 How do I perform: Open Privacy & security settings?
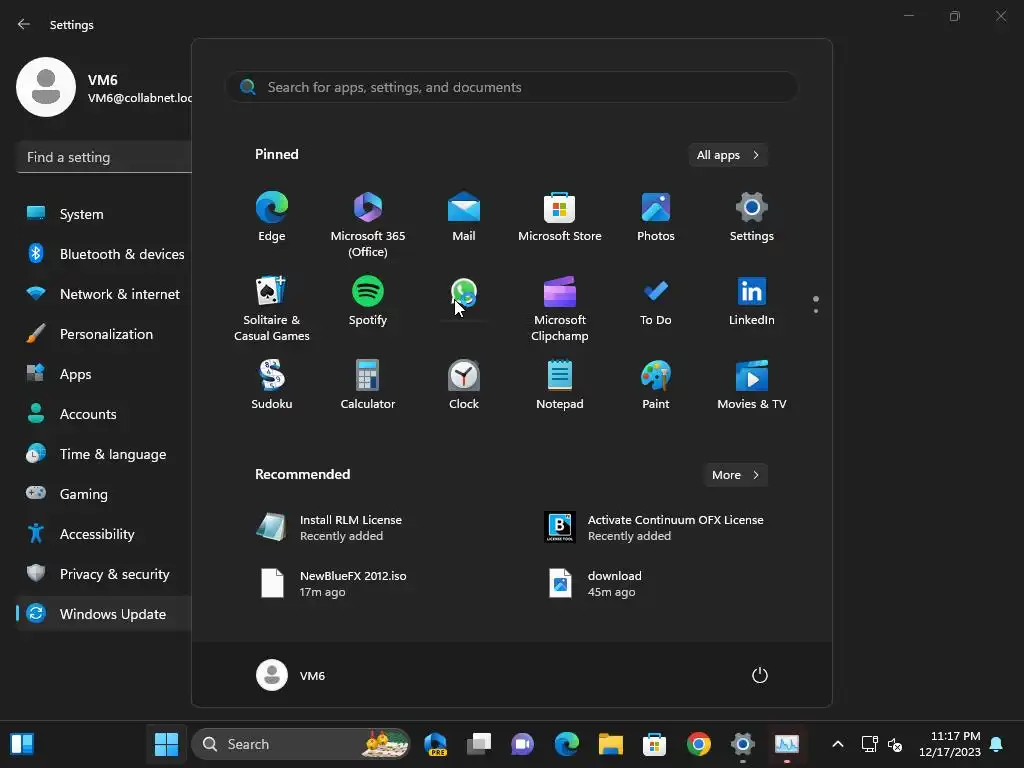(104, 574)
